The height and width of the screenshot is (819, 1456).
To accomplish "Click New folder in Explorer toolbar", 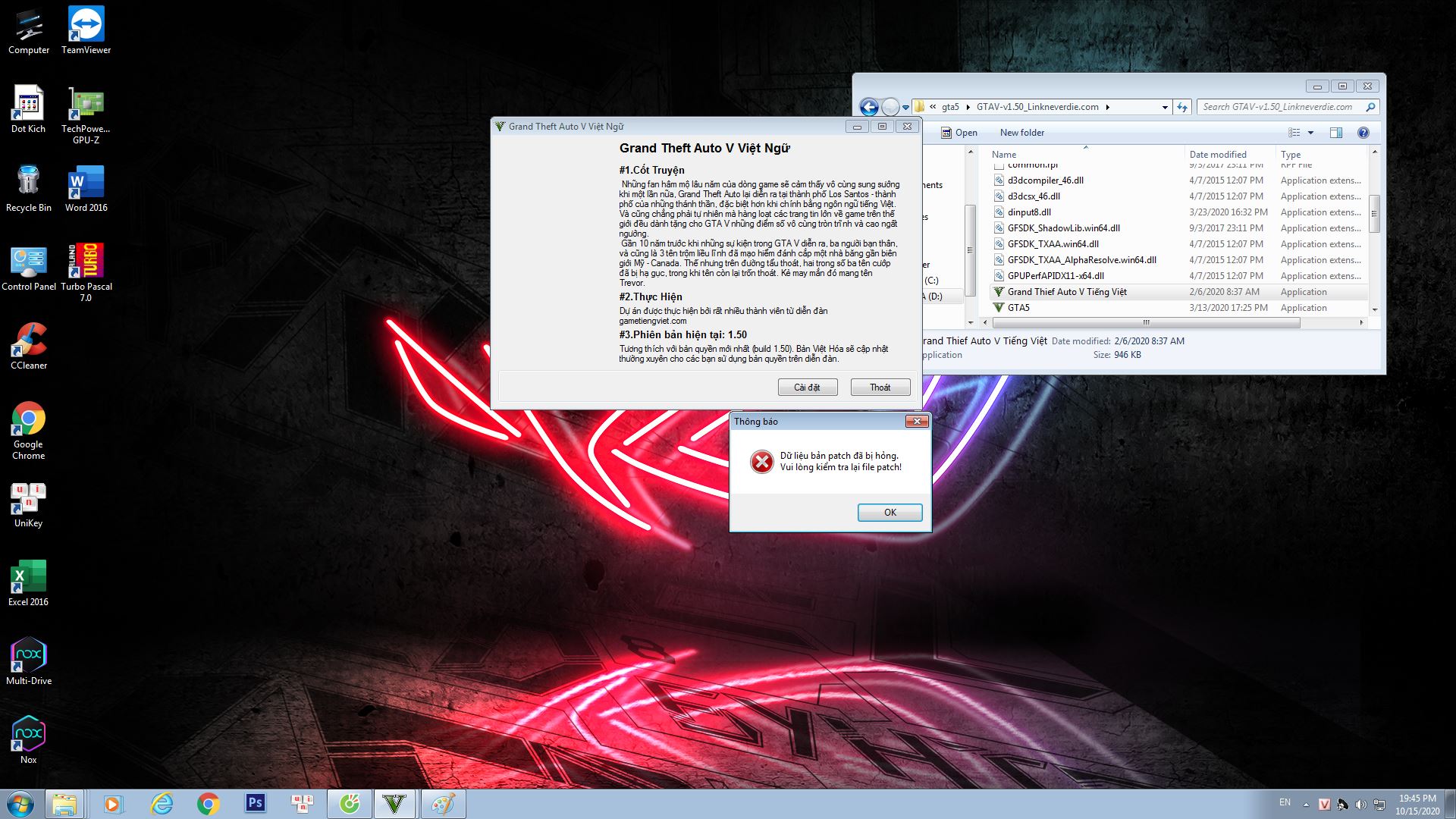I will click(1021, 133).
